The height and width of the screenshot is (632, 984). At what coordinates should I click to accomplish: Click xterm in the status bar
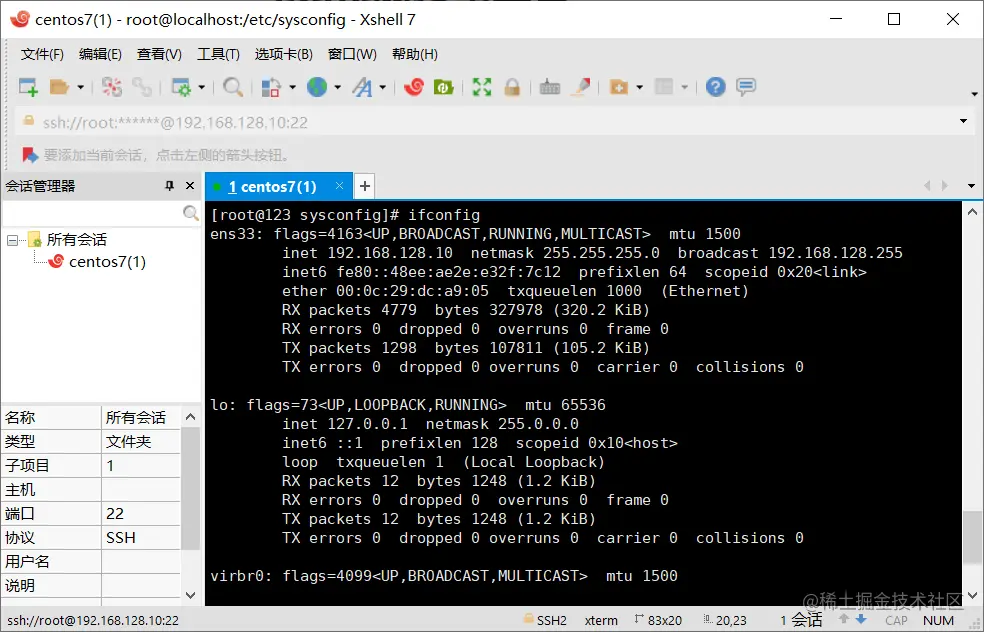pyautogui.click(x=601, y=621)
